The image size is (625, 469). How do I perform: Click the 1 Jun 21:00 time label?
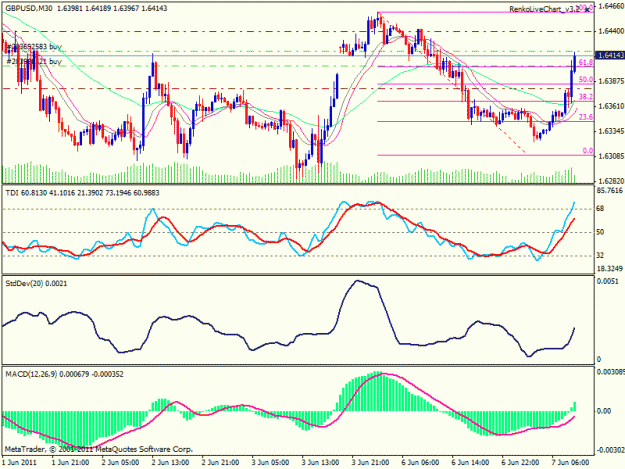click(x=70, y=463)
